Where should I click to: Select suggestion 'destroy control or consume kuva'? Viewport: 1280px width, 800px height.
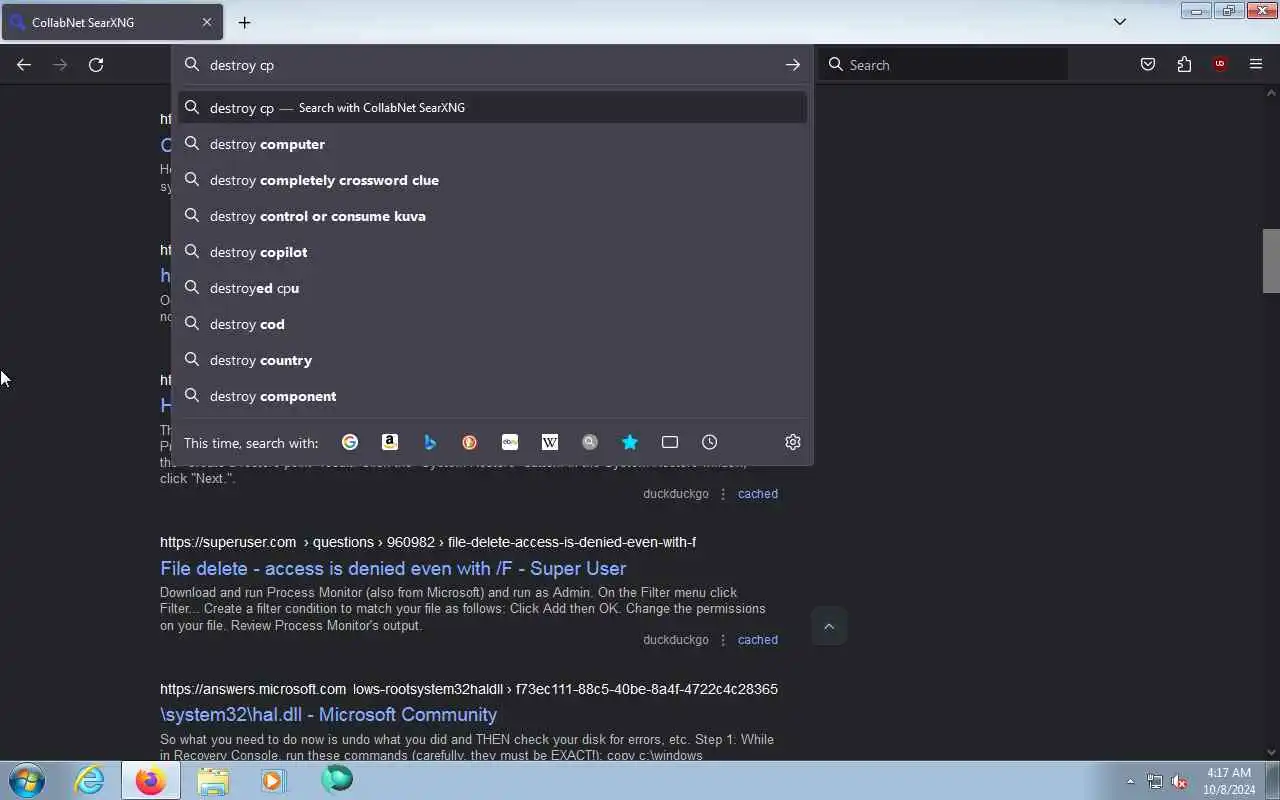tap(492, 216)
